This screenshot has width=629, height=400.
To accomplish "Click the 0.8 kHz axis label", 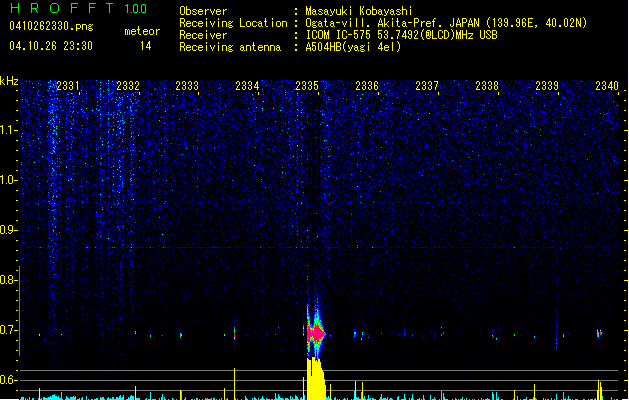I will point(8,280).
